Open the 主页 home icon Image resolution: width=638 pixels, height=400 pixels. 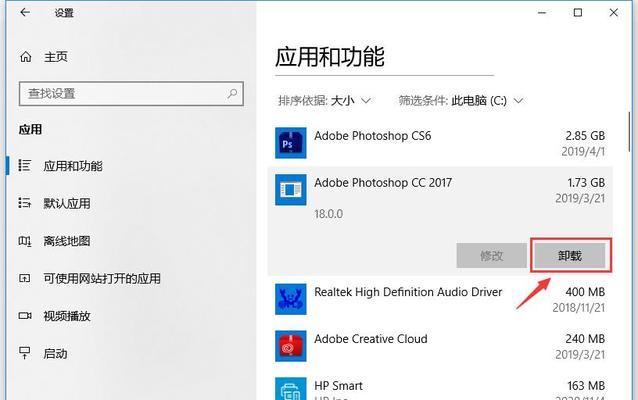[x=26, y=57]
